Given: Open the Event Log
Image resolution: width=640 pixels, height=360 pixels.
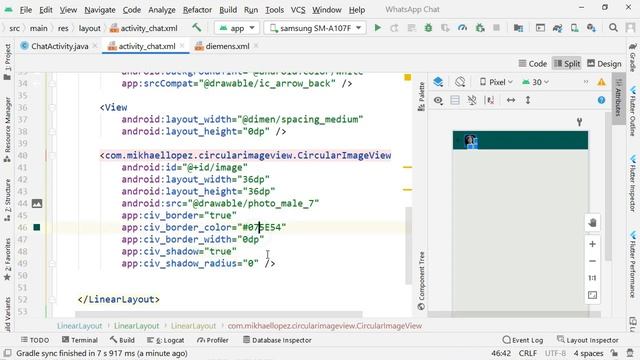Looking at the screenshot, I should point(523,340).
